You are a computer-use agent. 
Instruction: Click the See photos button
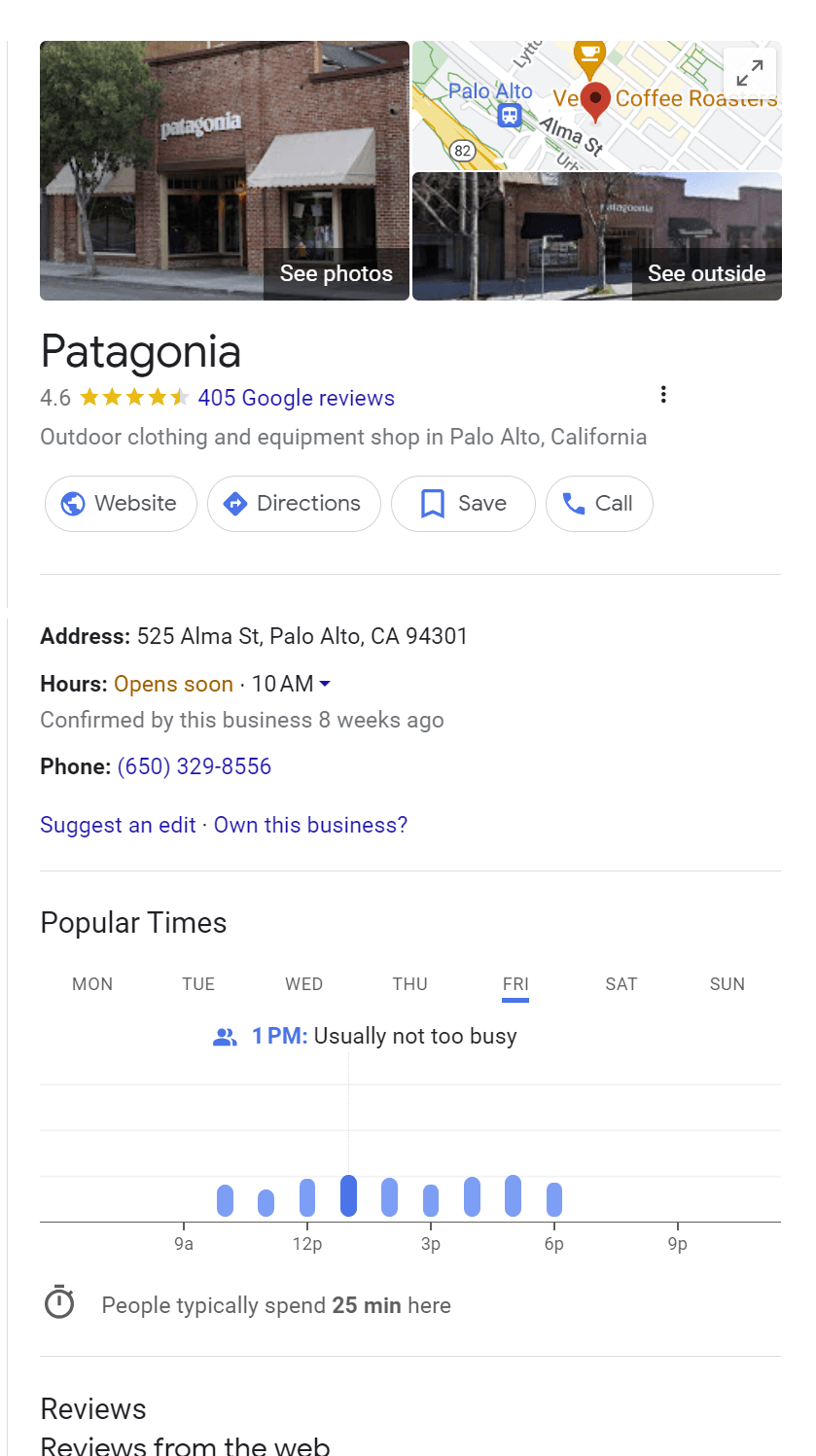pyautogui.click(x=336, y=273)
